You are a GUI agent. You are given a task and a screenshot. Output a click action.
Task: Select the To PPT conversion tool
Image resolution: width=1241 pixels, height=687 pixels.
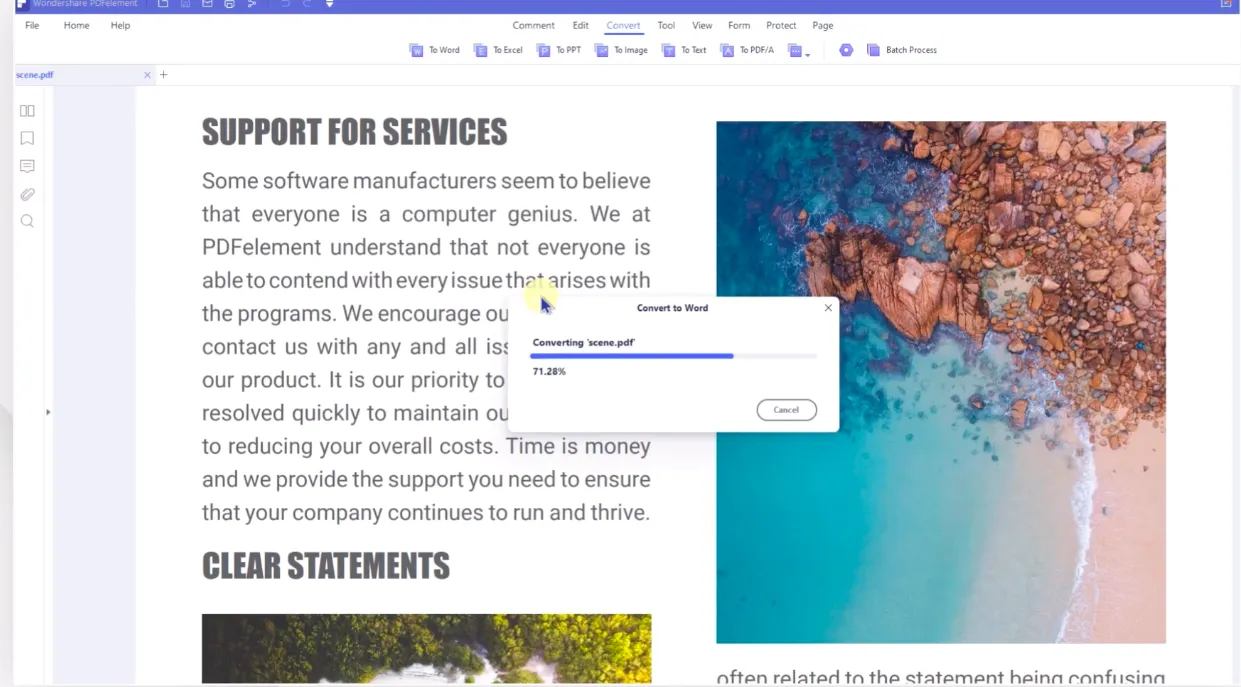point(559,50)
